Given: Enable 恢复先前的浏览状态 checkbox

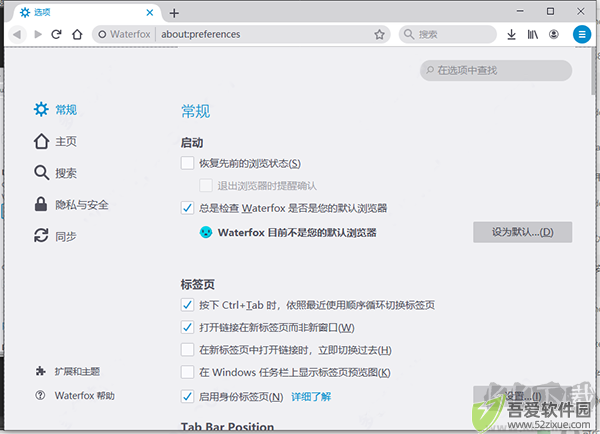Looking at the screenshot, I should tap(187, 163).
